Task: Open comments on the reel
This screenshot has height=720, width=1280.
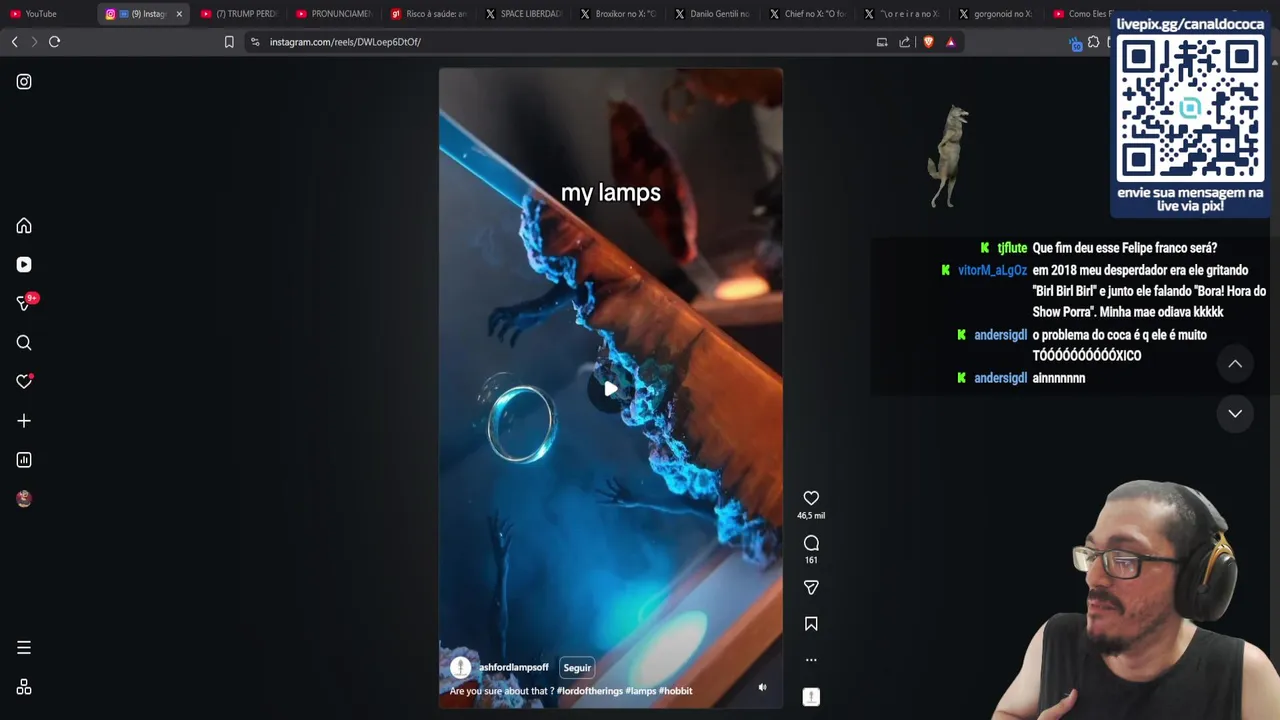Action: coord(811,543)
